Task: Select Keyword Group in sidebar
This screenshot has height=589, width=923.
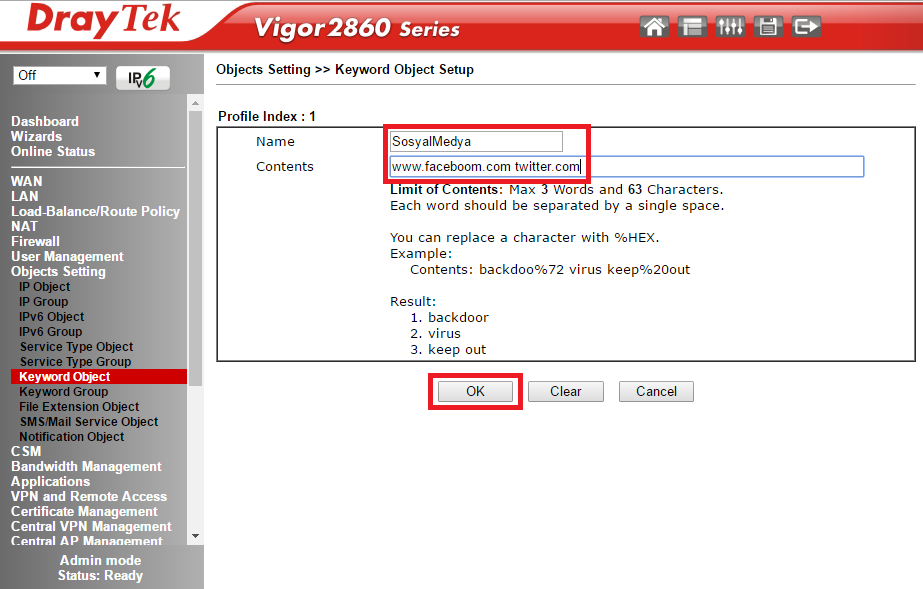Action: coord(64,392)
